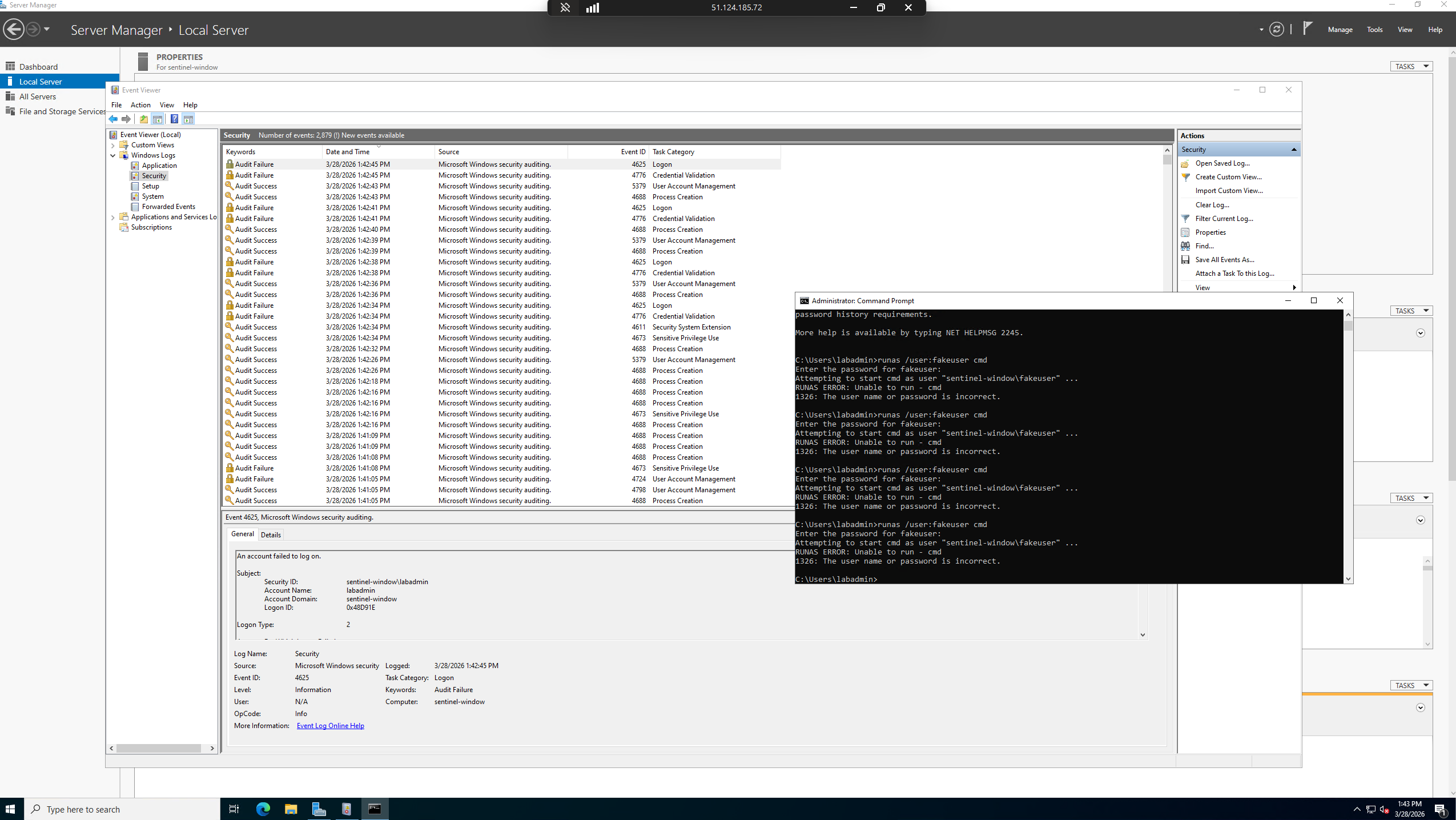Switch to the Details tab
This screenshot has width=1456, height=820.
pos(271,535)
